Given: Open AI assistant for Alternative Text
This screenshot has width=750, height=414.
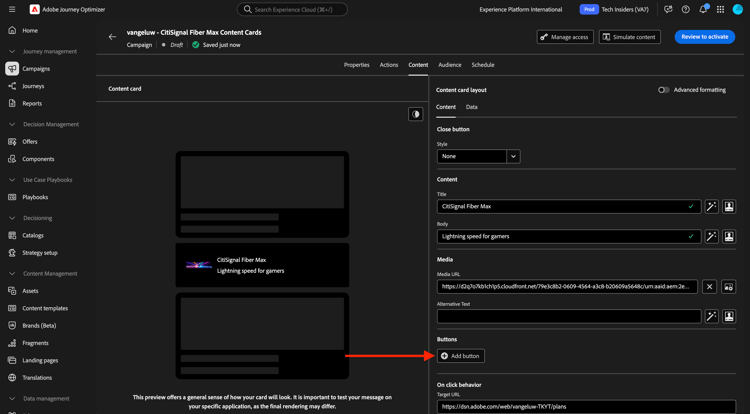Looking at the screenshot, I should (711, 316).
